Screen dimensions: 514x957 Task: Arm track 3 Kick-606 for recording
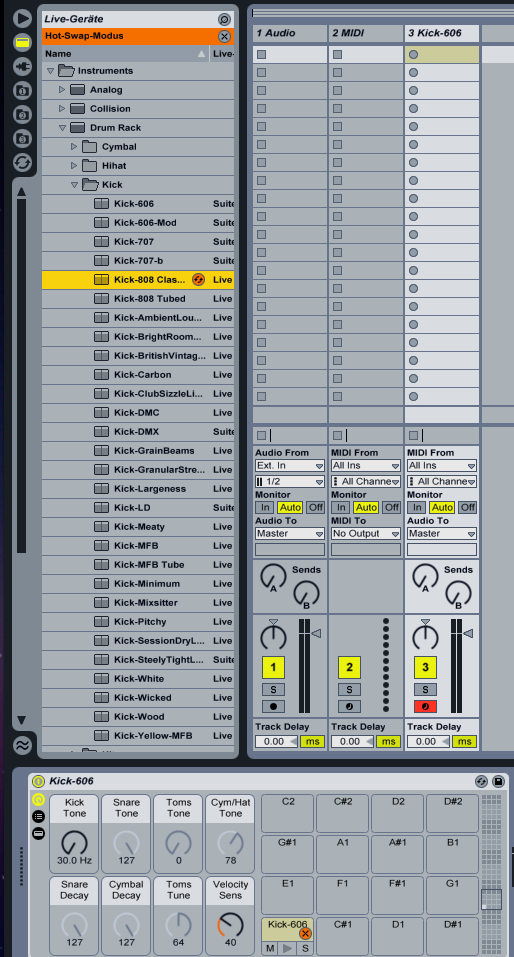click(425, 707)
